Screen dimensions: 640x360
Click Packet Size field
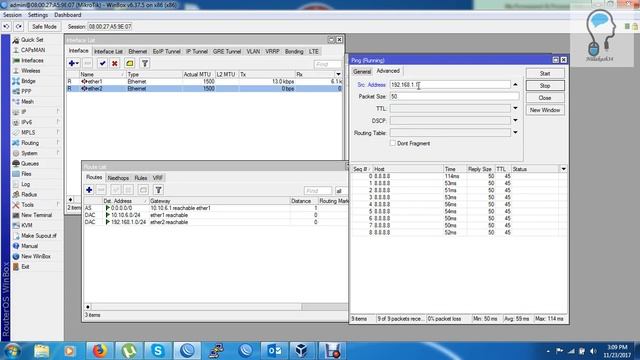[454, 97]
